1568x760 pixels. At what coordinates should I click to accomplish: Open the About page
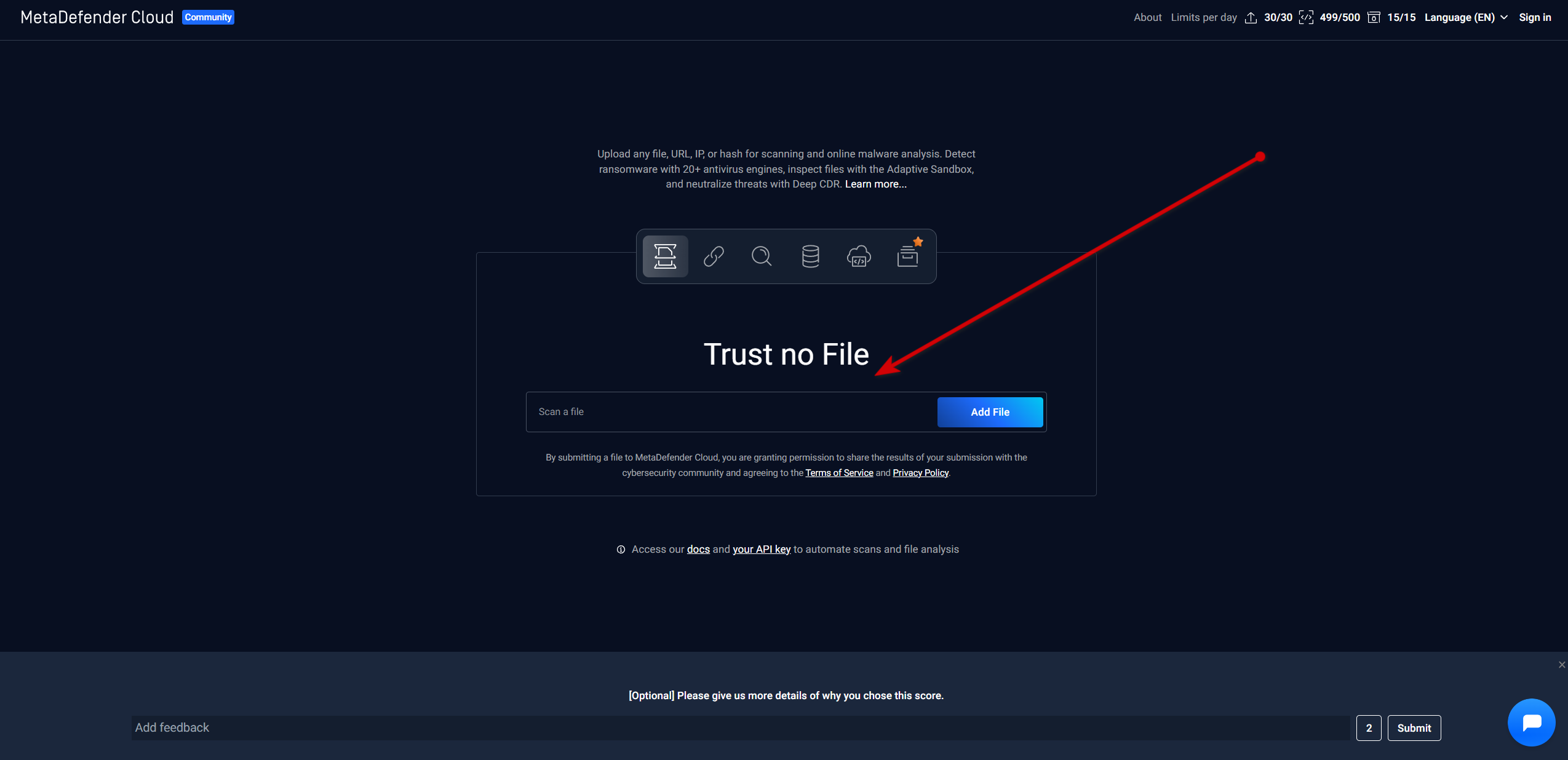tap(1147, 17)
